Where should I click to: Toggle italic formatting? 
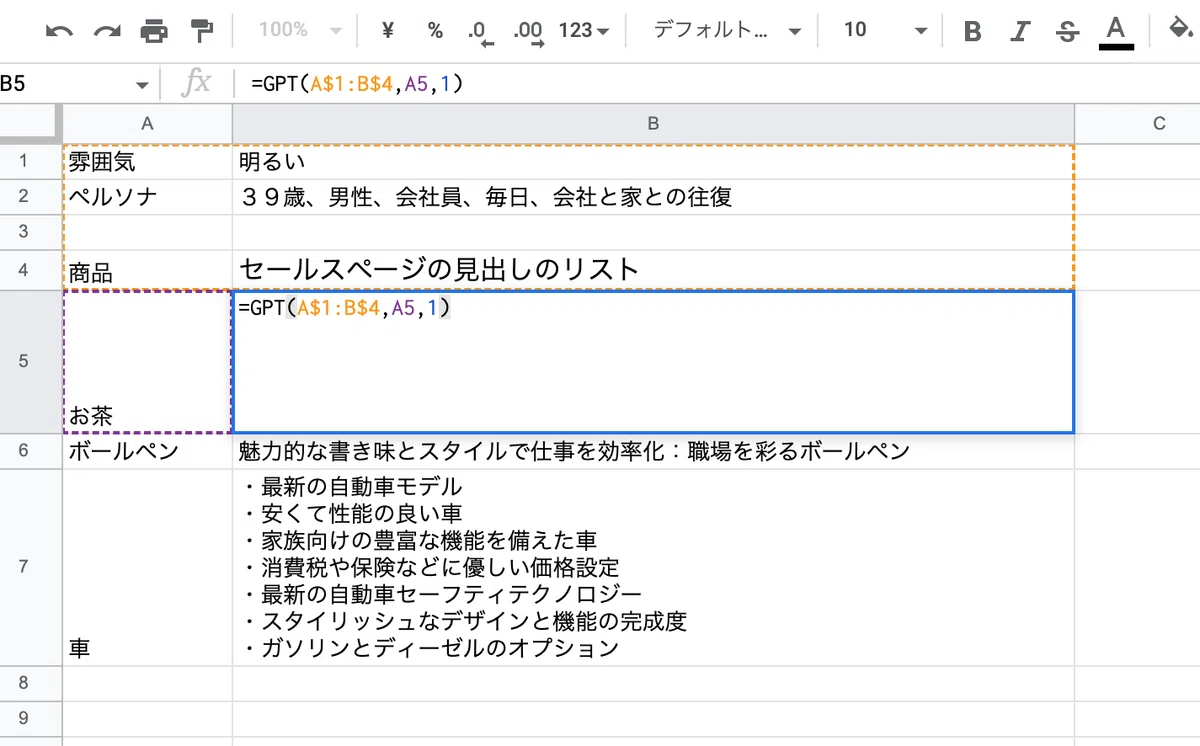pyautogui.click(x=1020, y=31)
